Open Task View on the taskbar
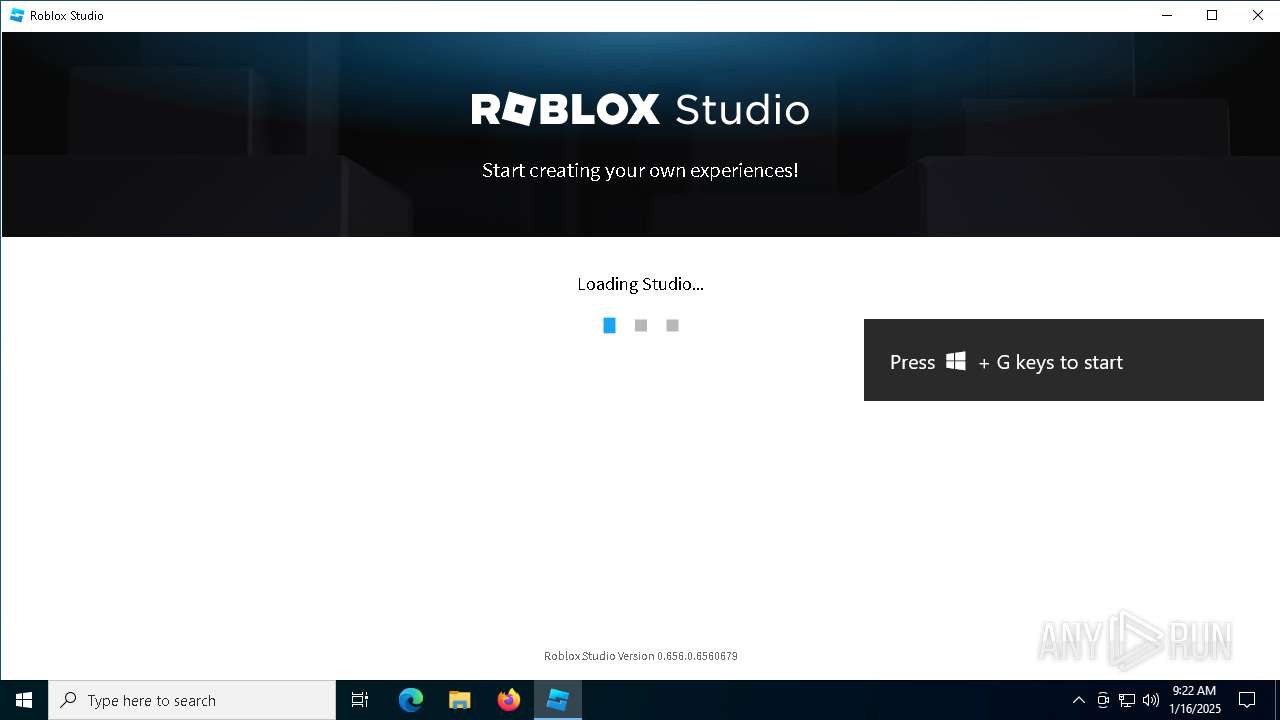 tap(360, 700)
